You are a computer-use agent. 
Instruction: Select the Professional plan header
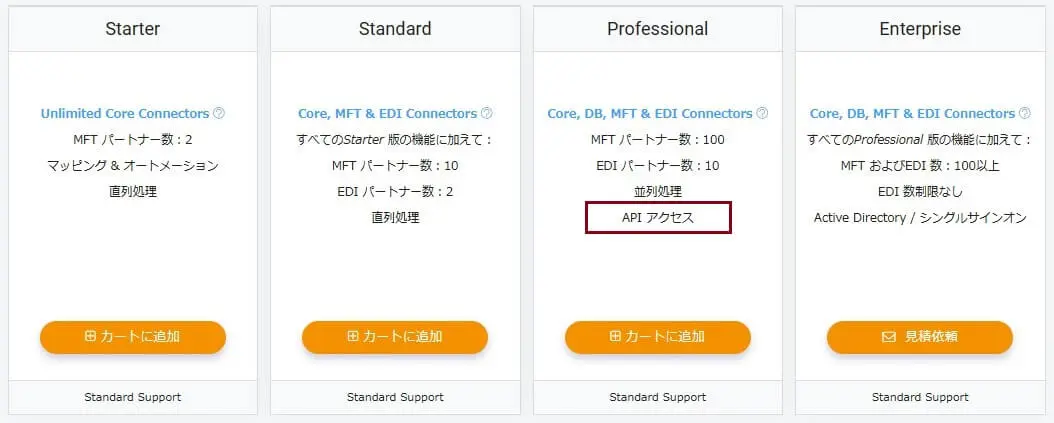coord(657,29)
